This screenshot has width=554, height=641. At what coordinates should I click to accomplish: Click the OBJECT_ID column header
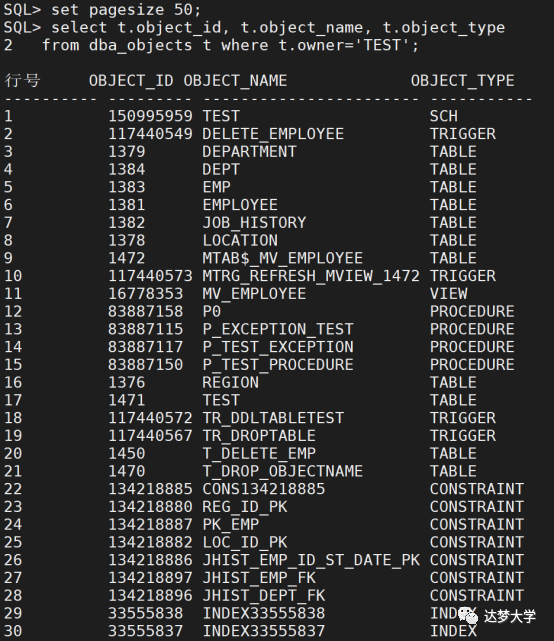[131, 81]
